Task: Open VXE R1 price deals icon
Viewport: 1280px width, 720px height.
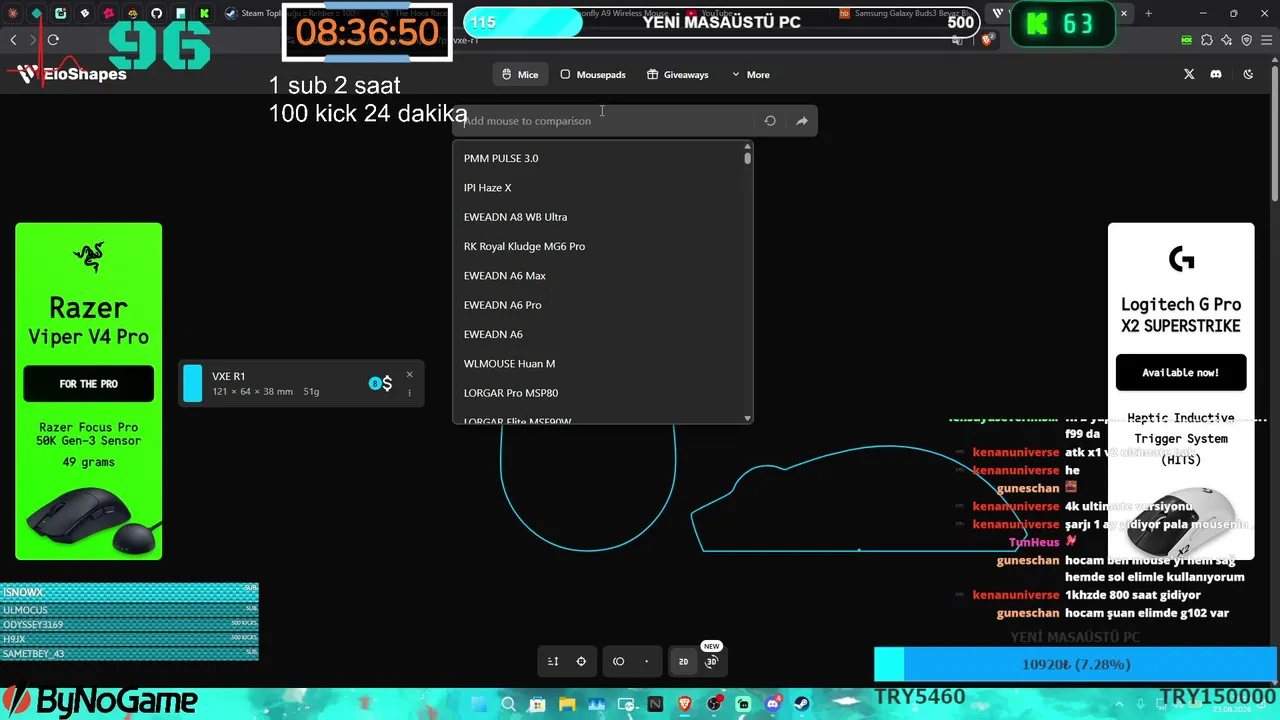Action: click(381, 384)
